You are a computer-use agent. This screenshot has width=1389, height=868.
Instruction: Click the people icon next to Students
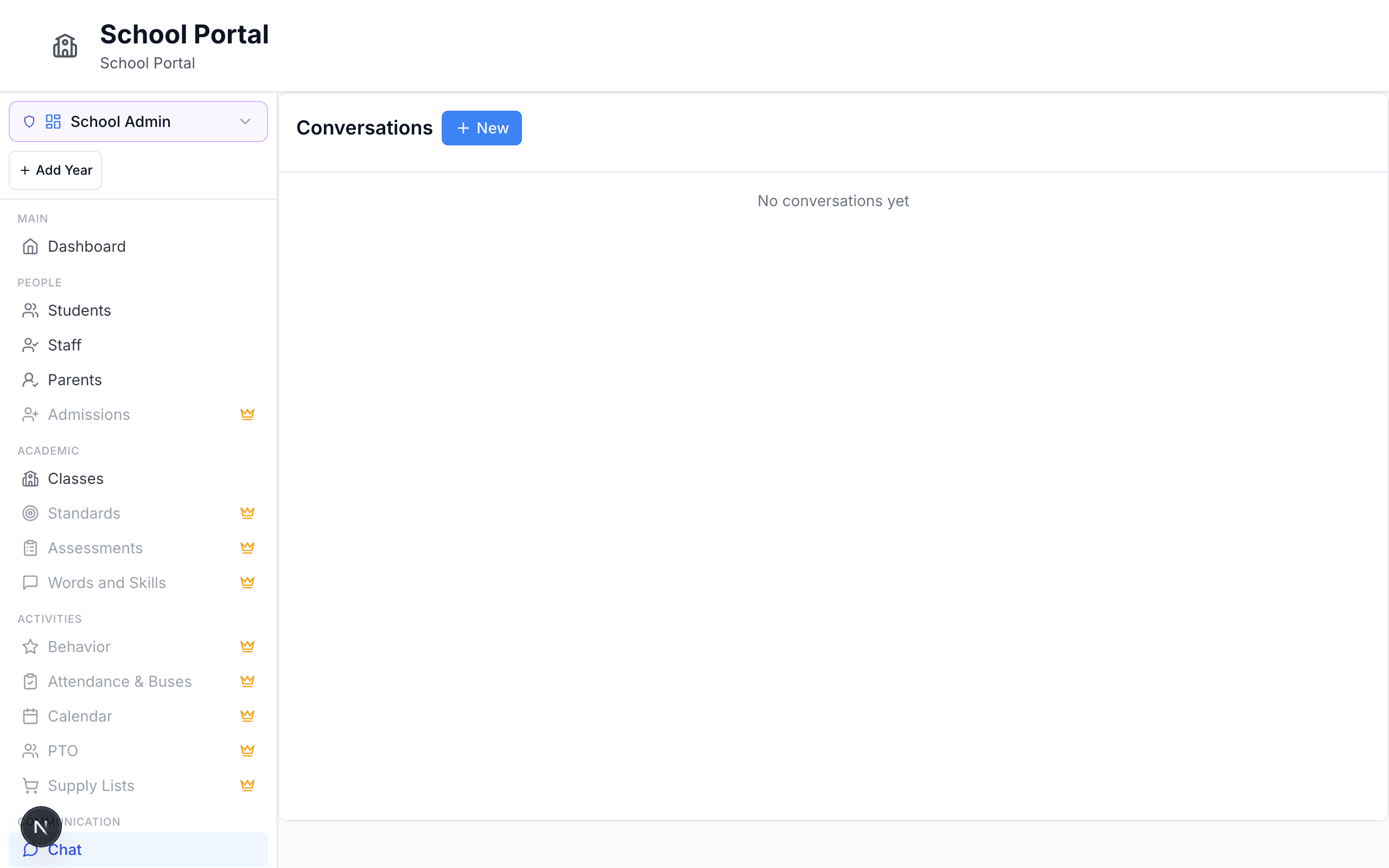30,310
